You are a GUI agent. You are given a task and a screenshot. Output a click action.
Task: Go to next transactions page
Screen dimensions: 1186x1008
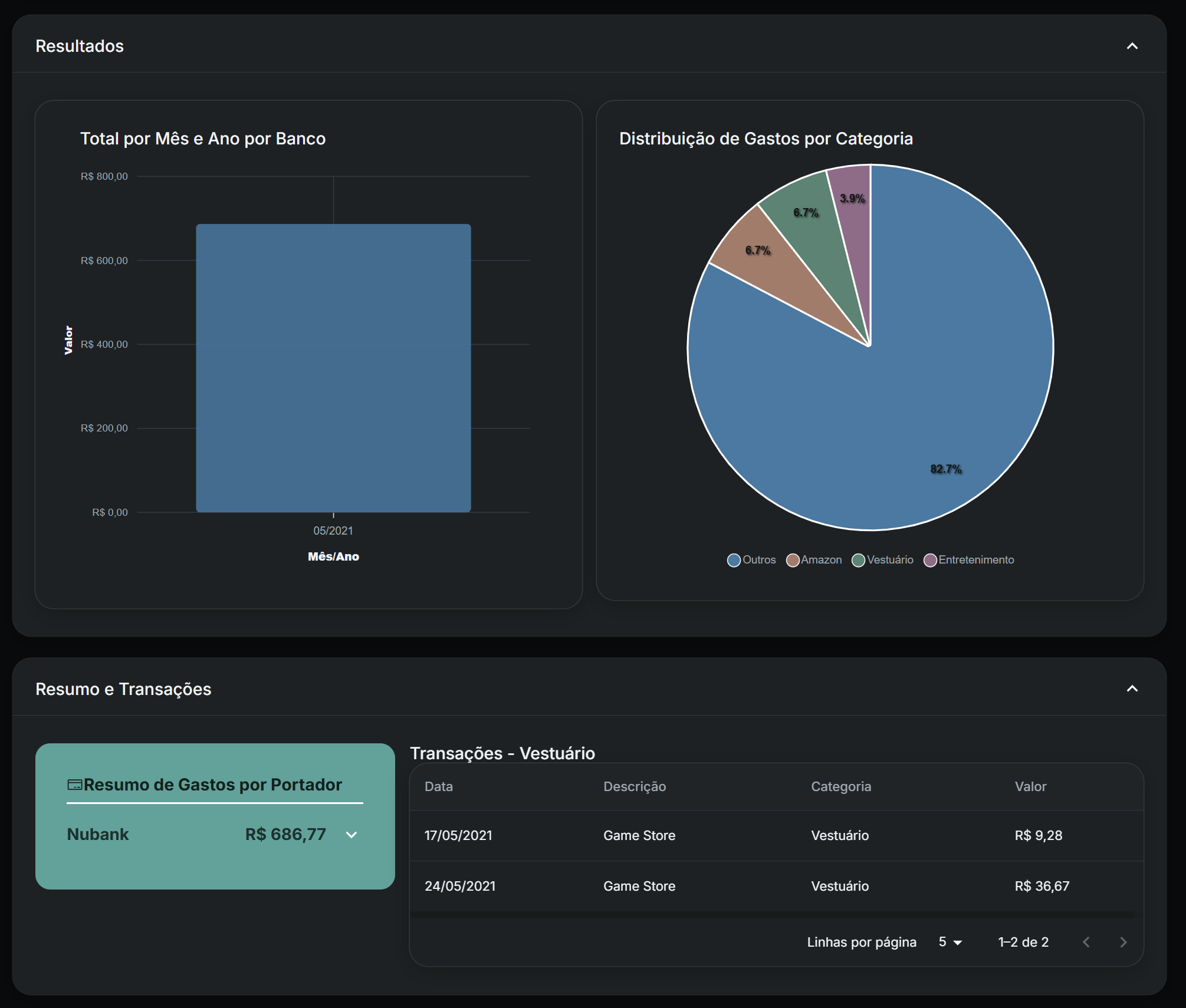click(x=1123, y=942)
